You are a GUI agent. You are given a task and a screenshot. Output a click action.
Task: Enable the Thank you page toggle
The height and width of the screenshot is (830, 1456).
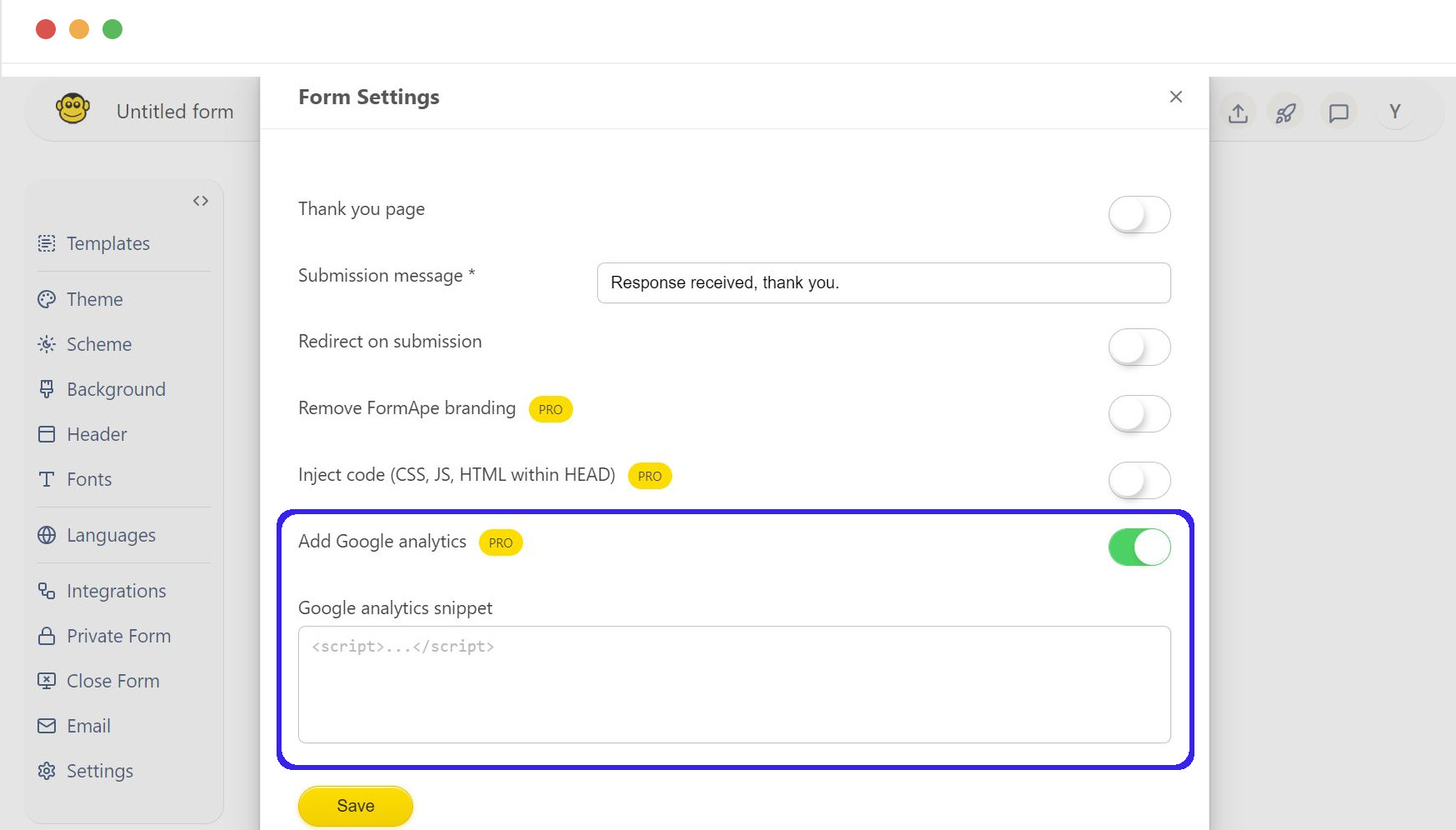1139,215
